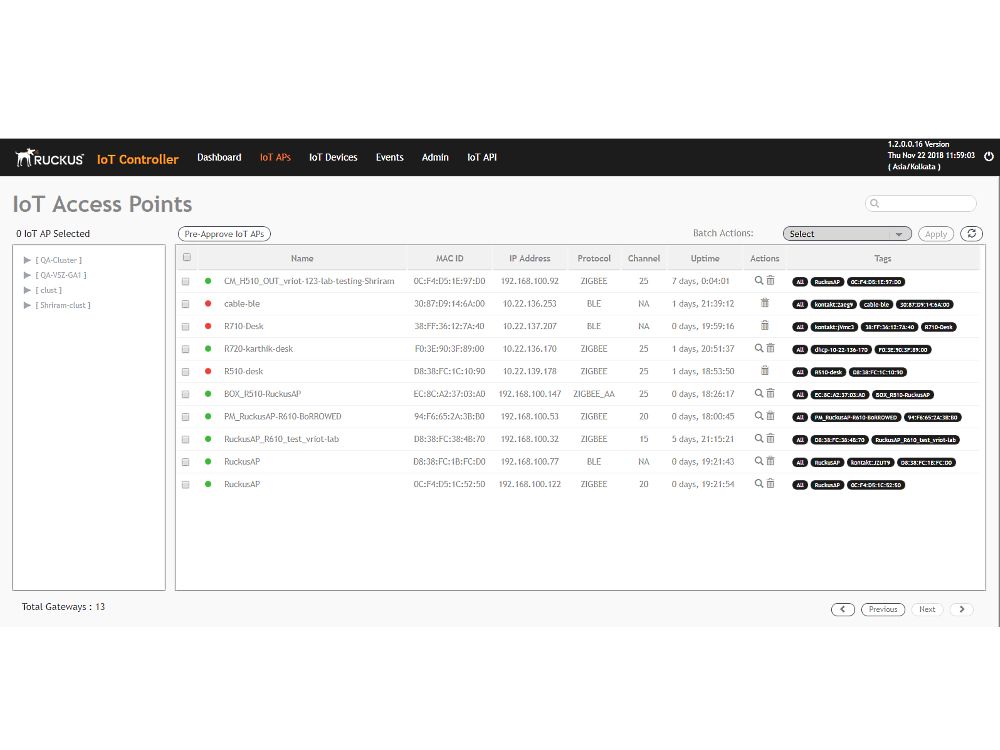Delete R720-karthik-desk with trash icon
This screenshot has height=750, width=1000.
point(770,348)
